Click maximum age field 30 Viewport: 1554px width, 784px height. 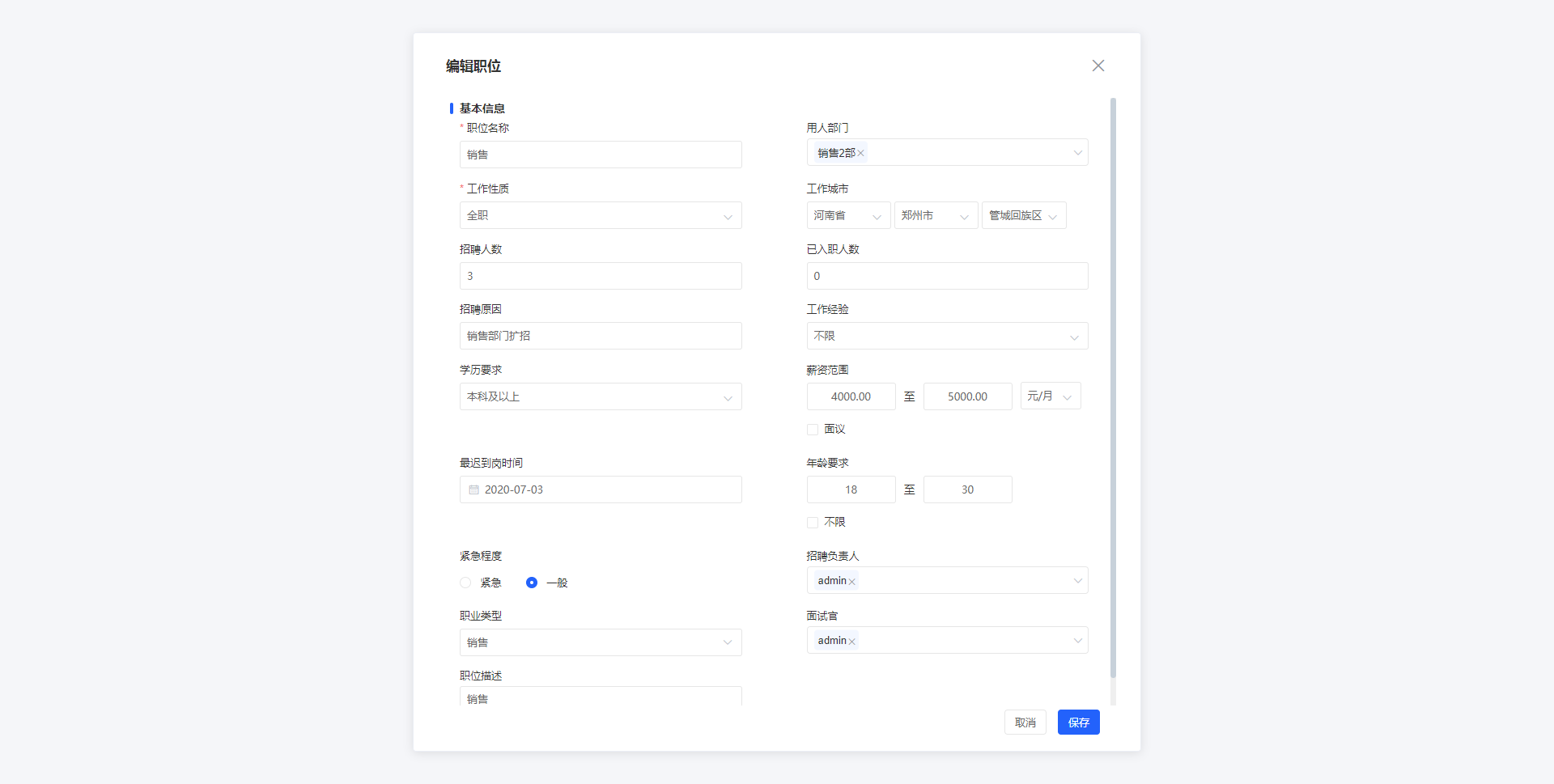coord(967,489)
